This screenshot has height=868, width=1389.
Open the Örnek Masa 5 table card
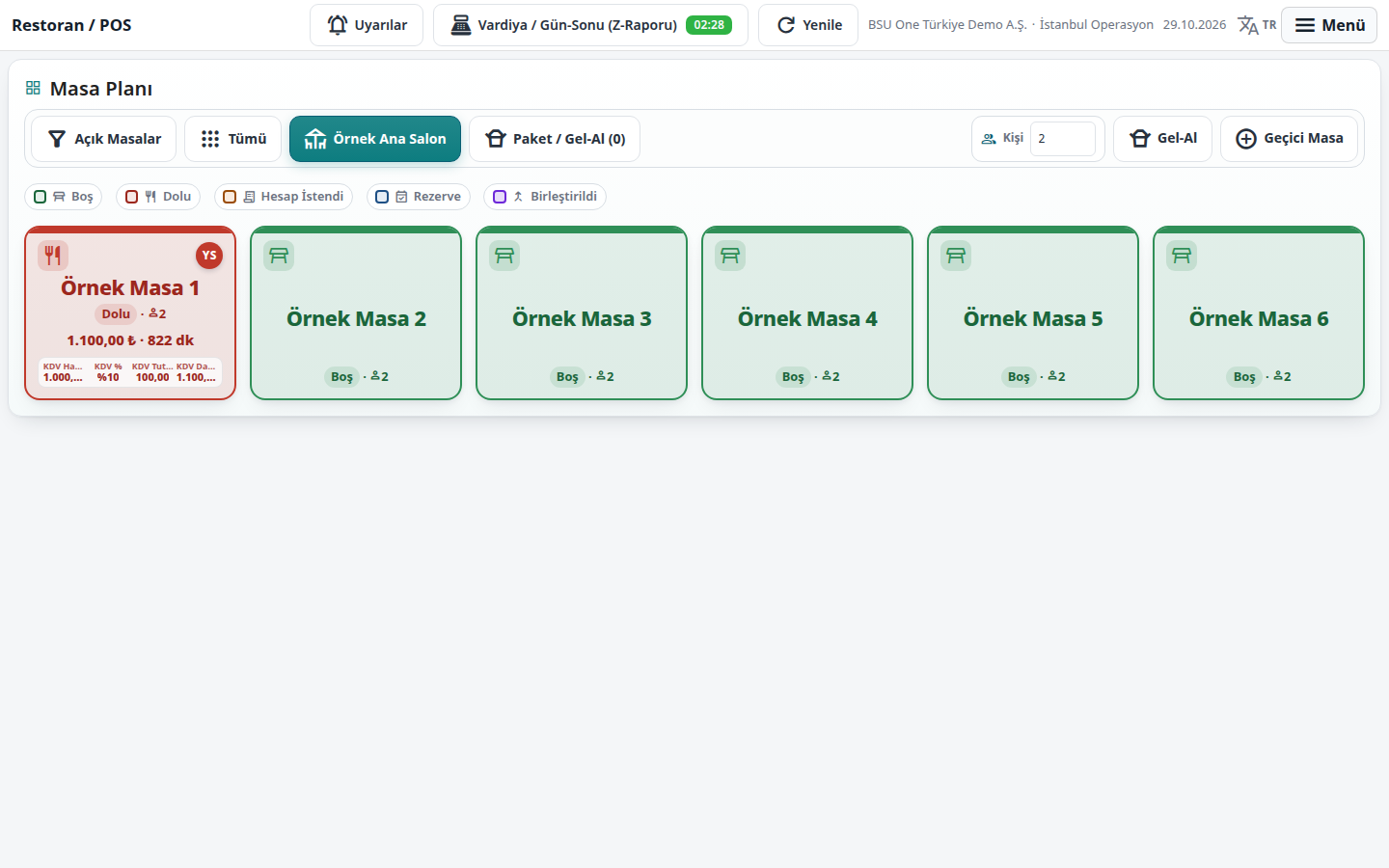point(1033,312)
